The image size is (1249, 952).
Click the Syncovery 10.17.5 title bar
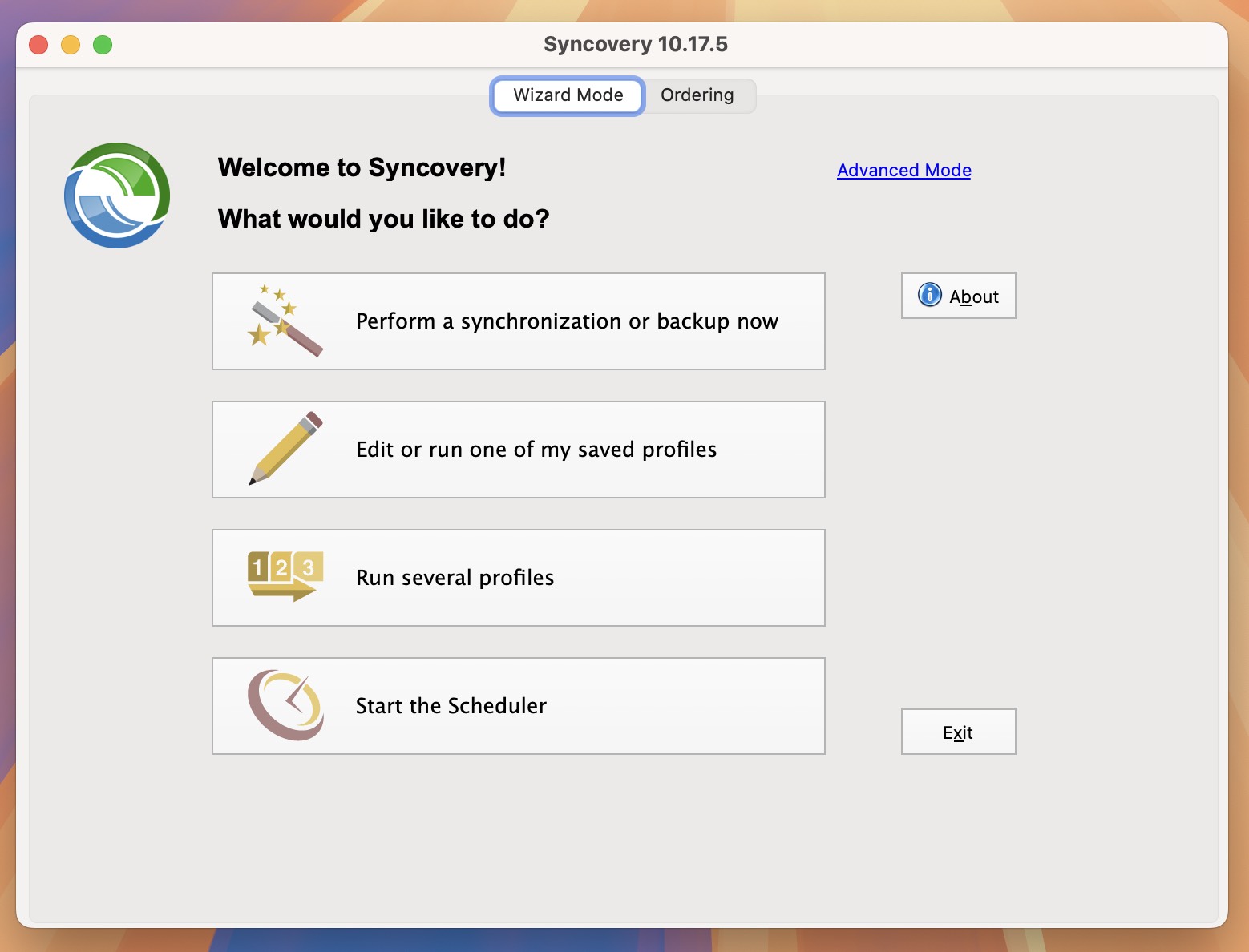[635, 44]
